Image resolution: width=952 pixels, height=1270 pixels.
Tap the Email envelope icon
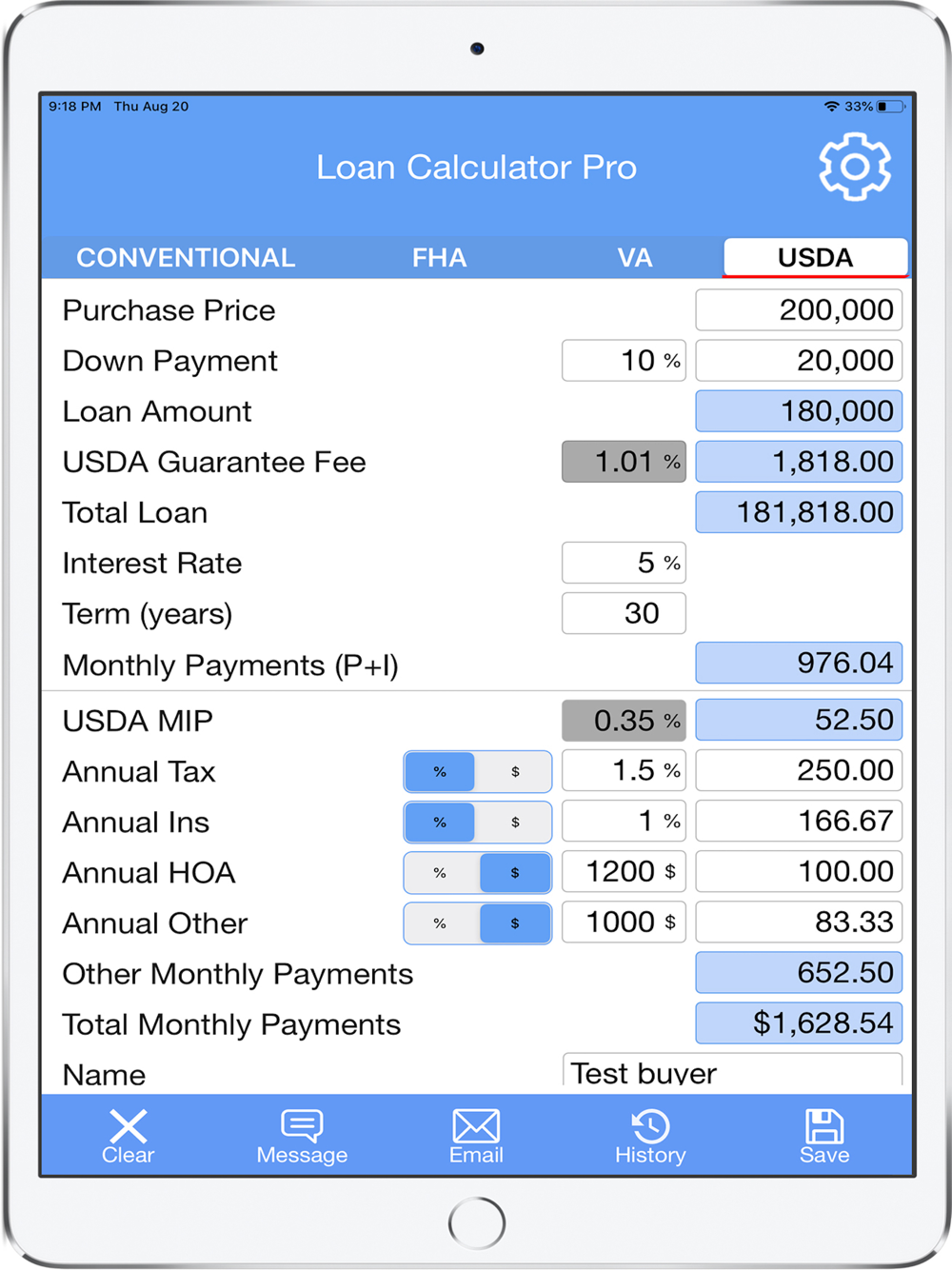click(x=476, y=1125)
